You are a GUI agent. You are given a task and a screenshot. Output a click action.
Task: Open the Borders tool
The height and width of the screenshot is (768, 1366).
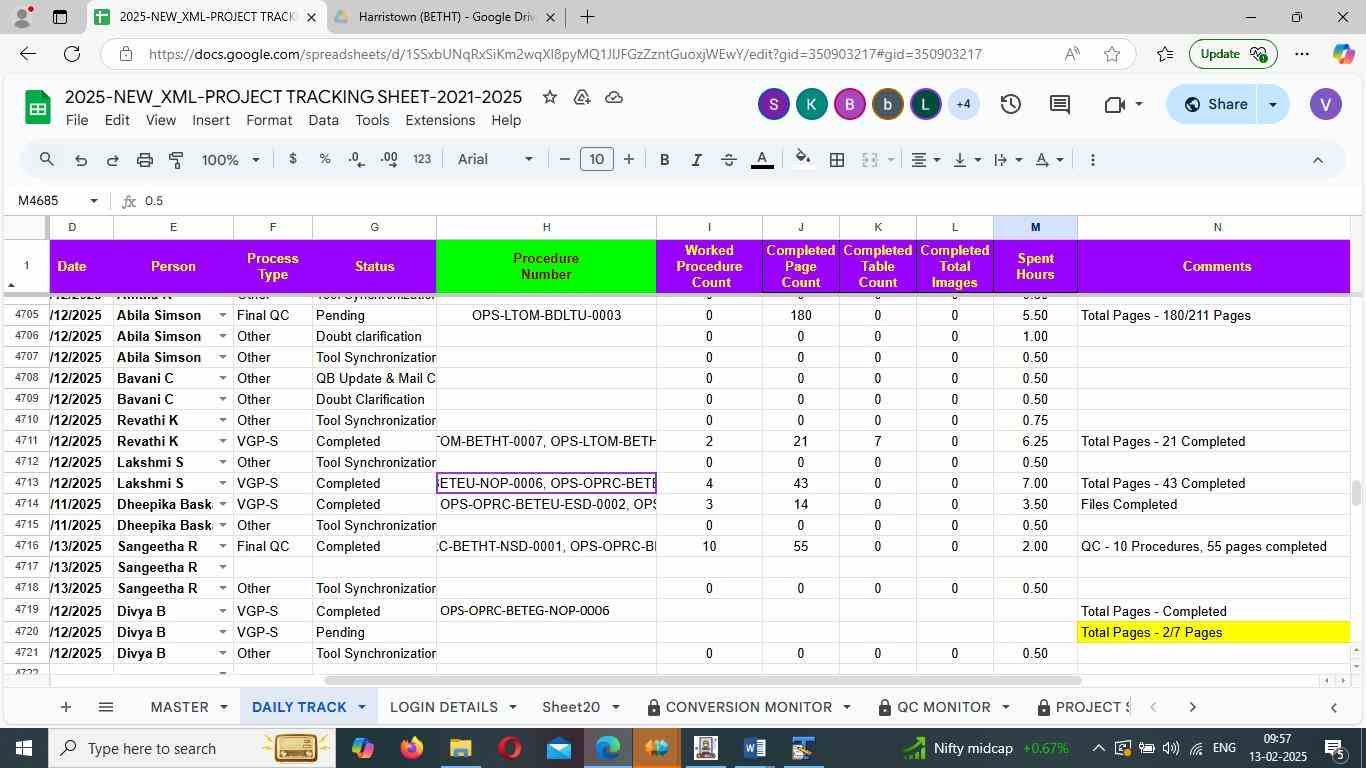837,160
